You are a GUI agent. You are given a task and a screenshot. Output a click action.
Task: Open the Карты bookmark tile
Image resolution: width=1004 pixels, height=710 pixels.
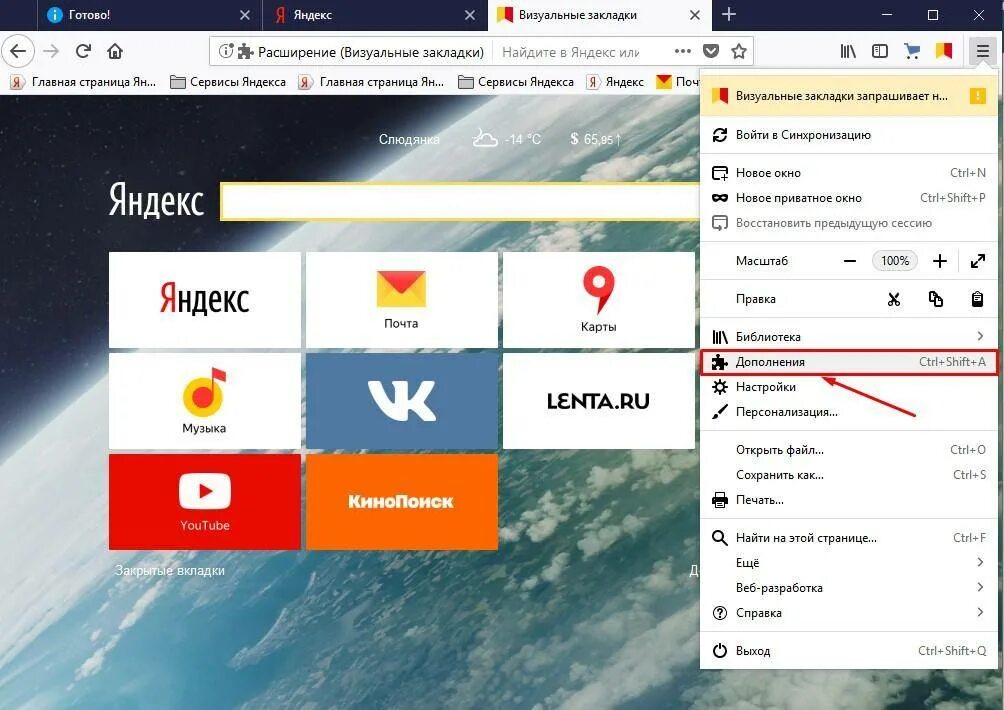[599, 300]
